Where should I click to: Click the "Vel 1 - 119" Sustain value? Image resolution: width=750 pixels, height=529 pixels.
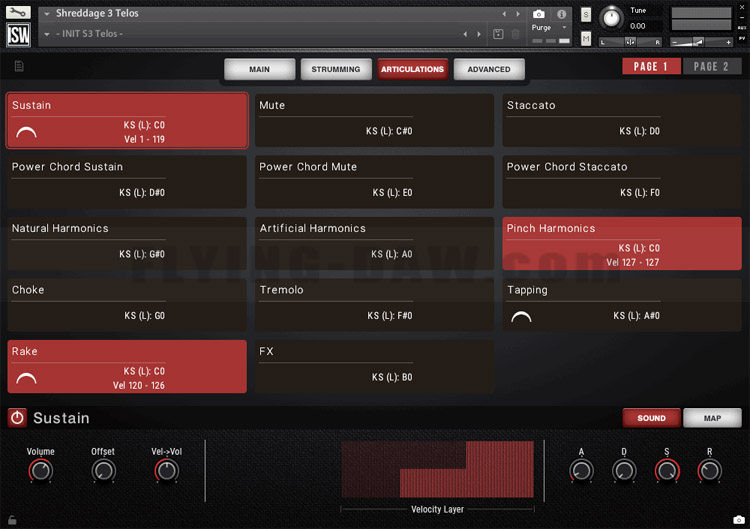coord(144,139)
